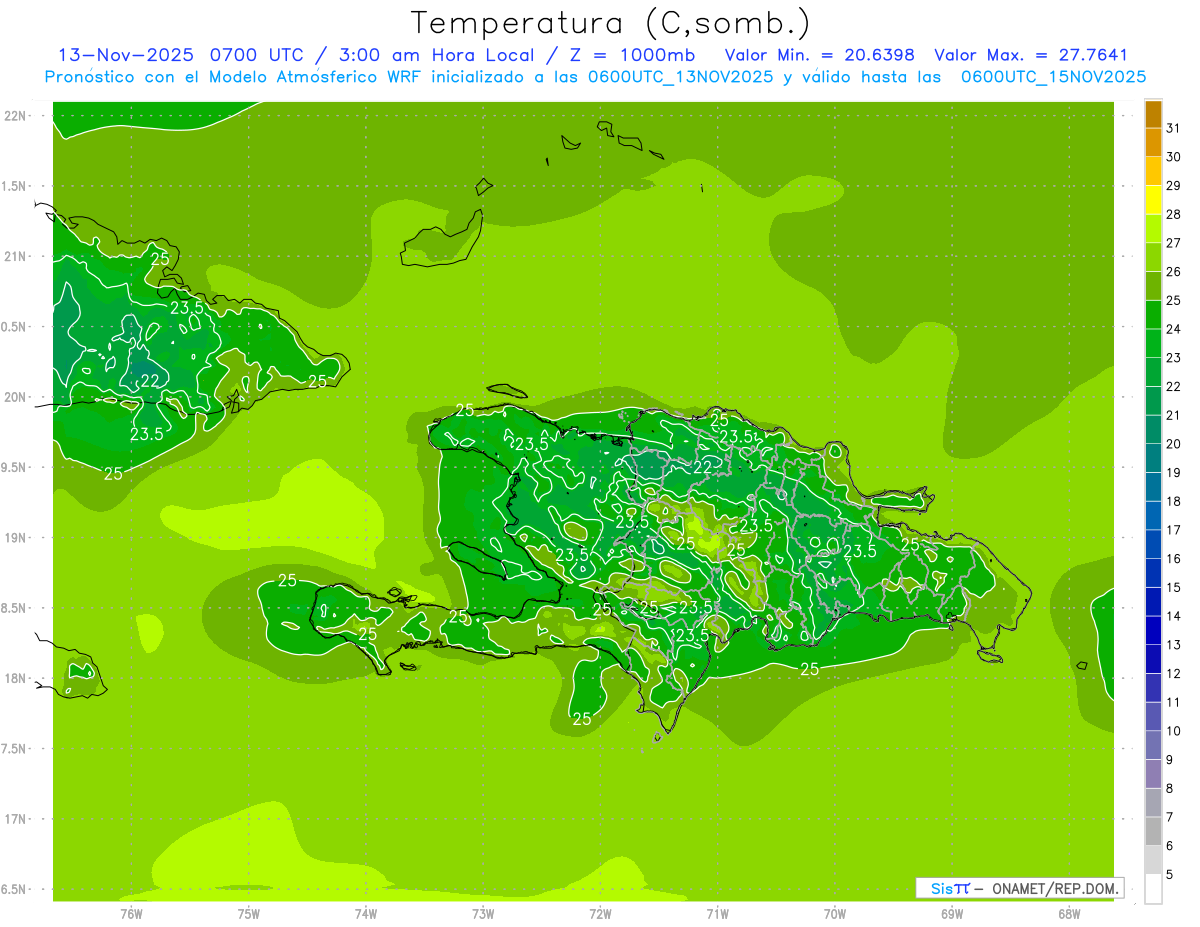This screenshot has height=927, width=1200.
Task: Click the '22' contour label over Cuba
Action: point(150,381)
